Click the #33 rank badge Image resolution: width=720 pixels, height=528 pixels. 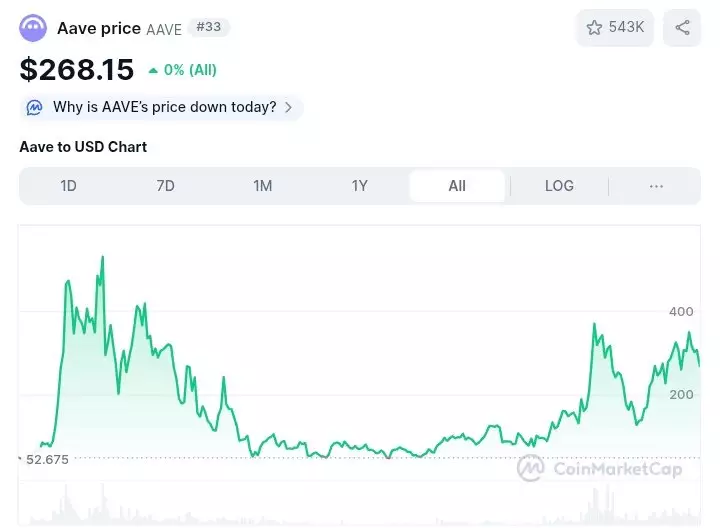[208, 27]
